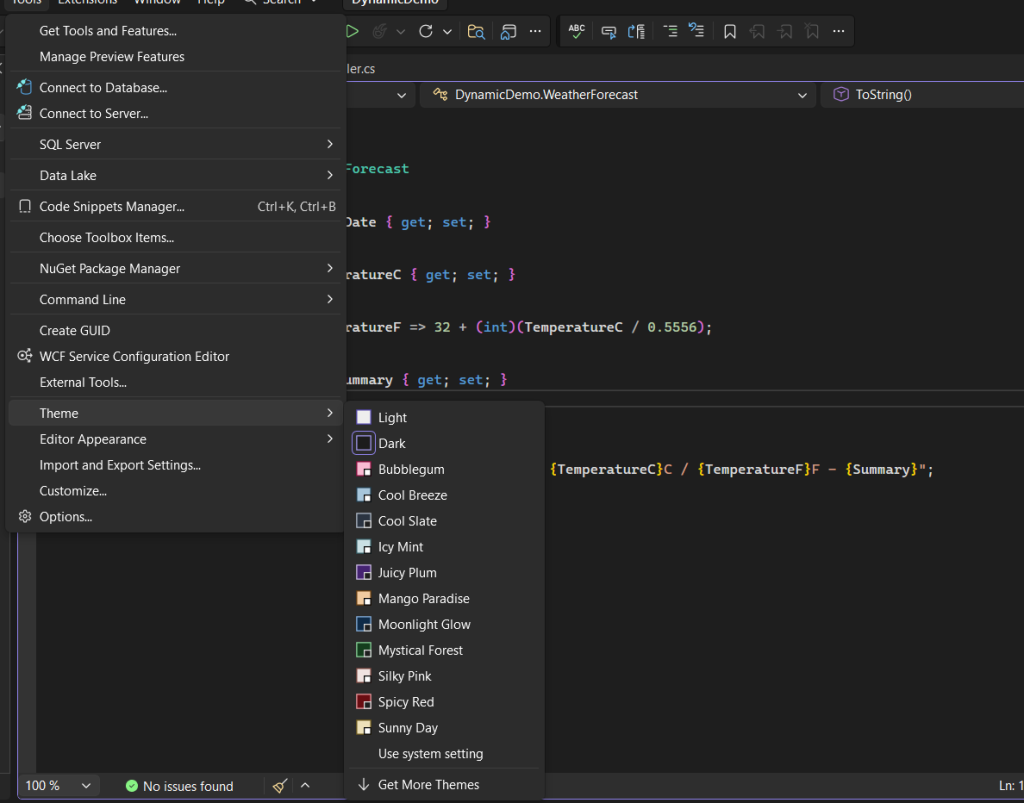Click the Connect to Database icon
Viewport: 1024px width, 803px height.
click(x=24, y=87)
